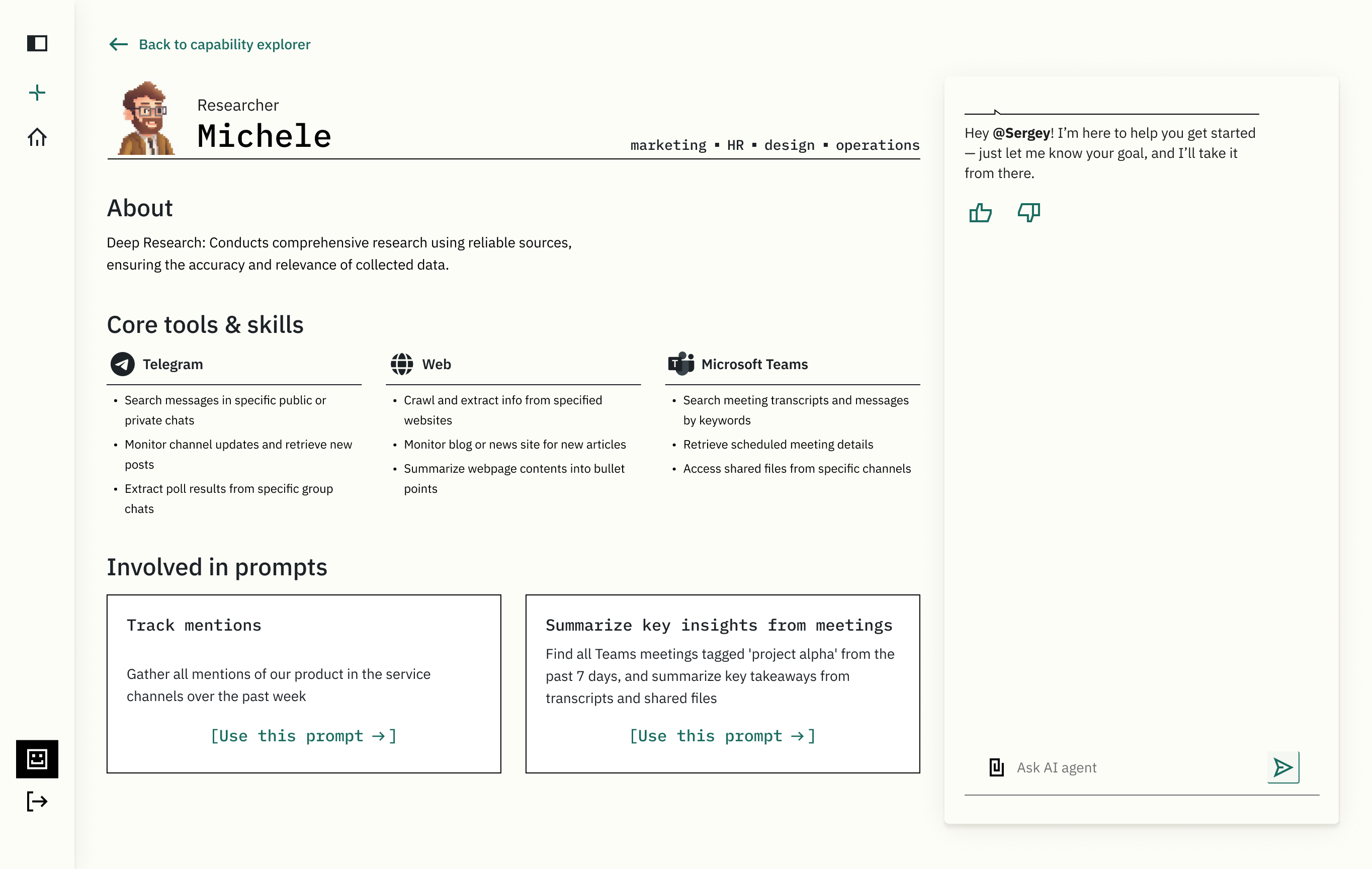Click the HR tag
Viewport: 1372px width, 869px height.
pyautogui.click(x=736, y=145)
